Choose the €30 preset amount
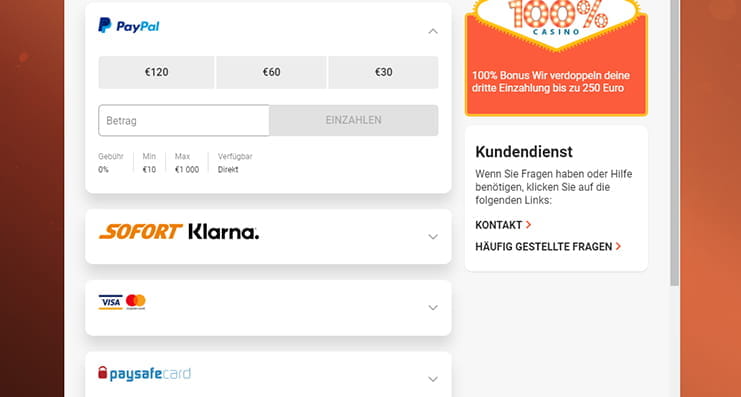This screenshot has width=741, height=397. point(383,72)
